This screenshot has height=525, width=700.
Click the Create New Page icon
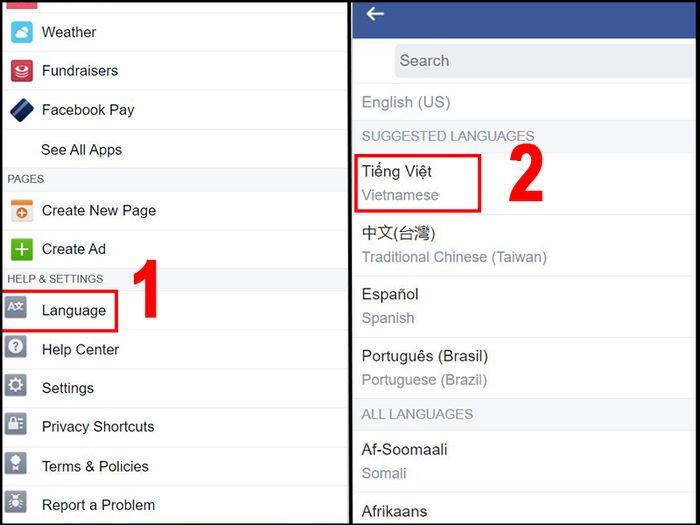click(x=21, y=211)
